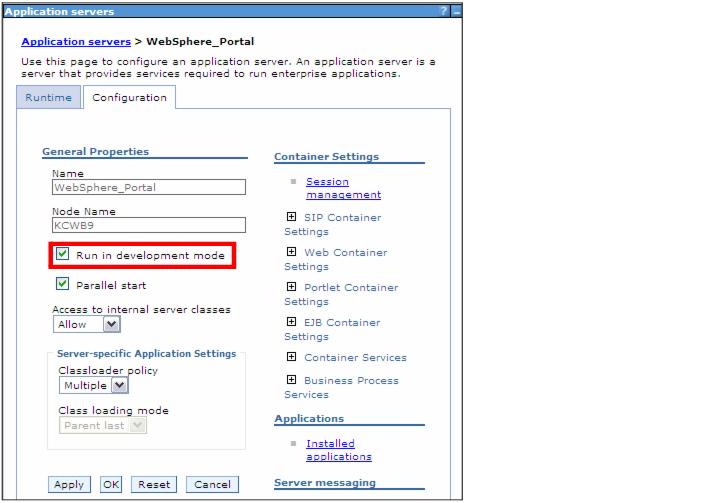
Task: Expand Business Process Services
Action: pyautogui.click(x=292, y=380)
